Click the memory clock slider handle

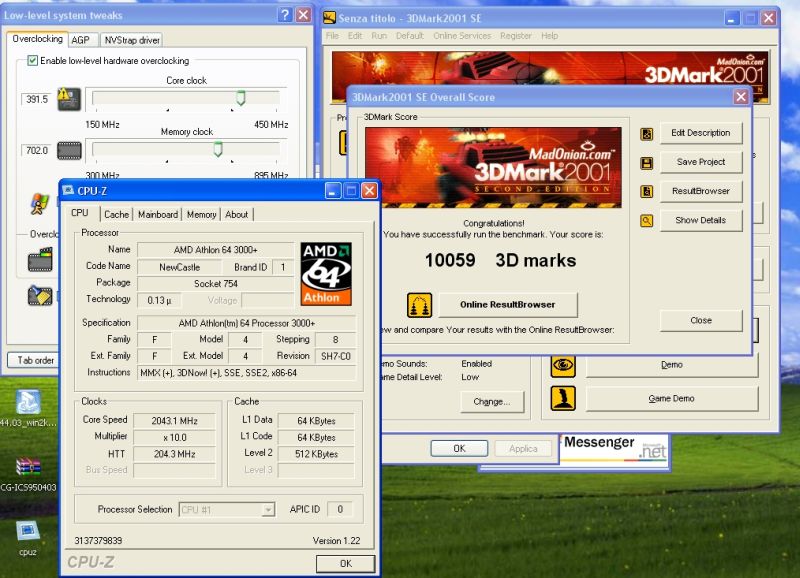tap(218, 149)
